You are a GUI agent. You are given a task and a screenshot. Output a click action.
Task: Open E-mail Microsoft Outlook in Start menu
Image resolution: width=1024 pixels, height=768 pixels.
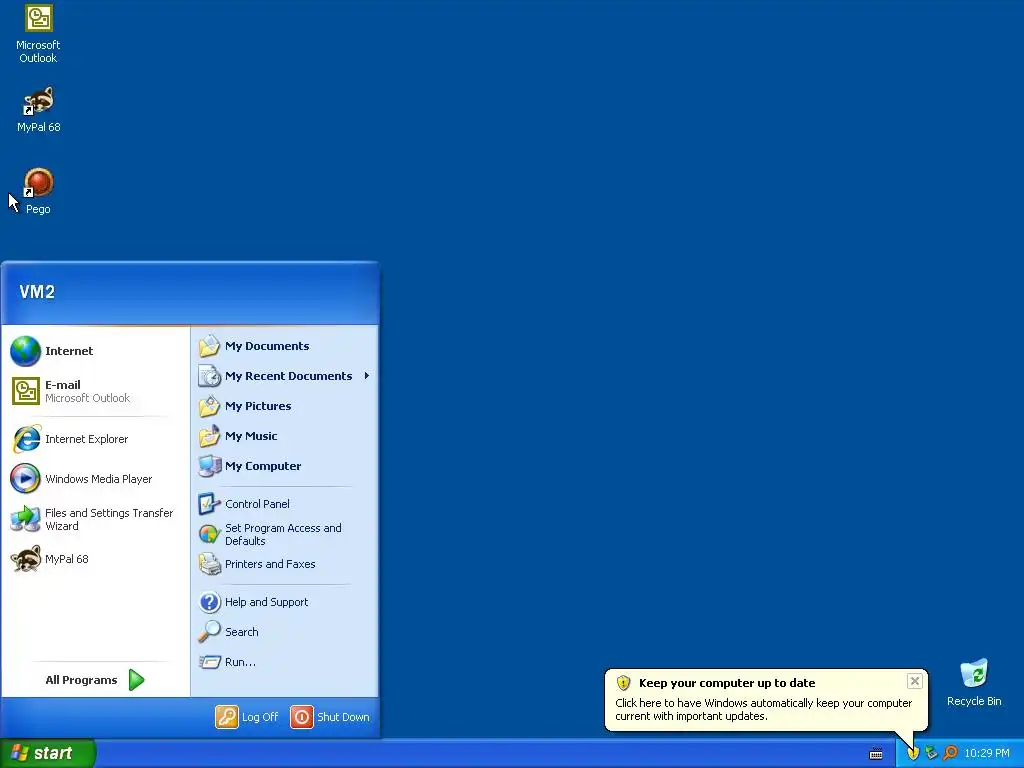click(95, 391)
